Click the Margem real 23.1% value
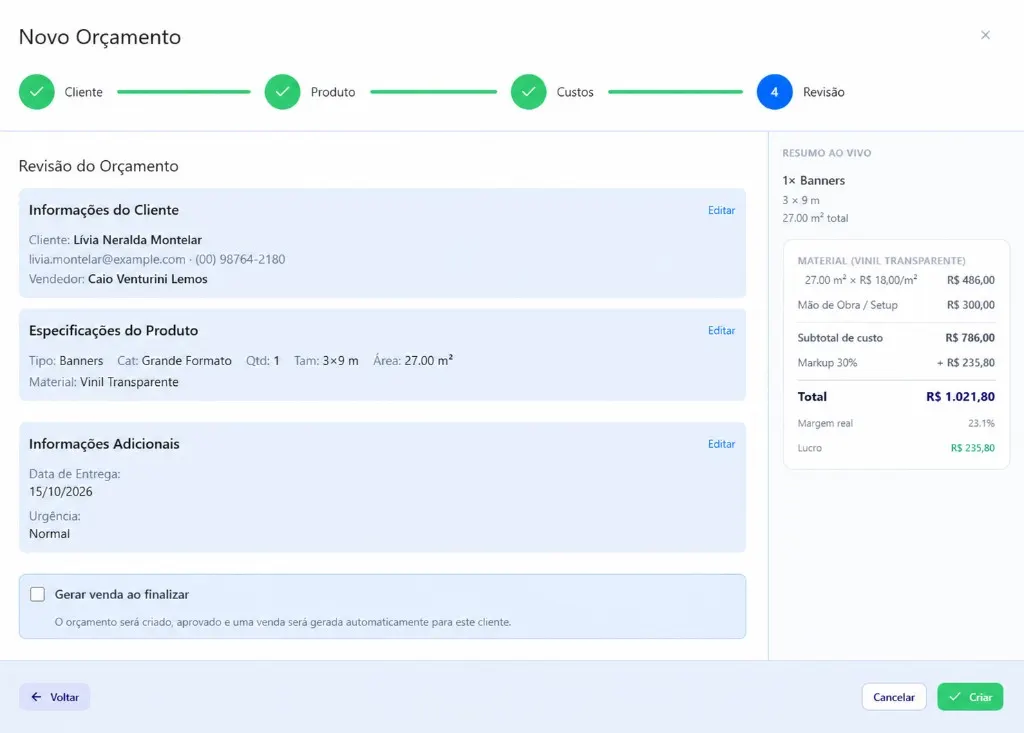 click(981, 423)
